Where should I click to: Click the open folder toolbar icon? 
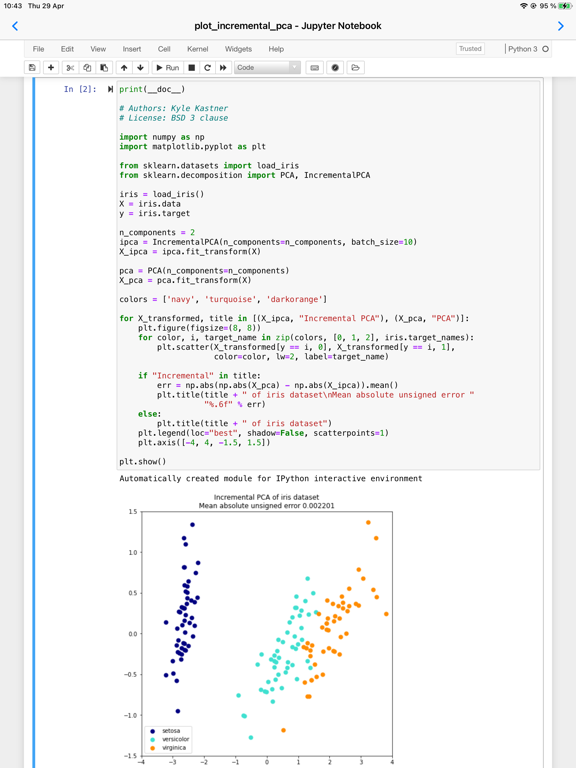pos(356,68)
